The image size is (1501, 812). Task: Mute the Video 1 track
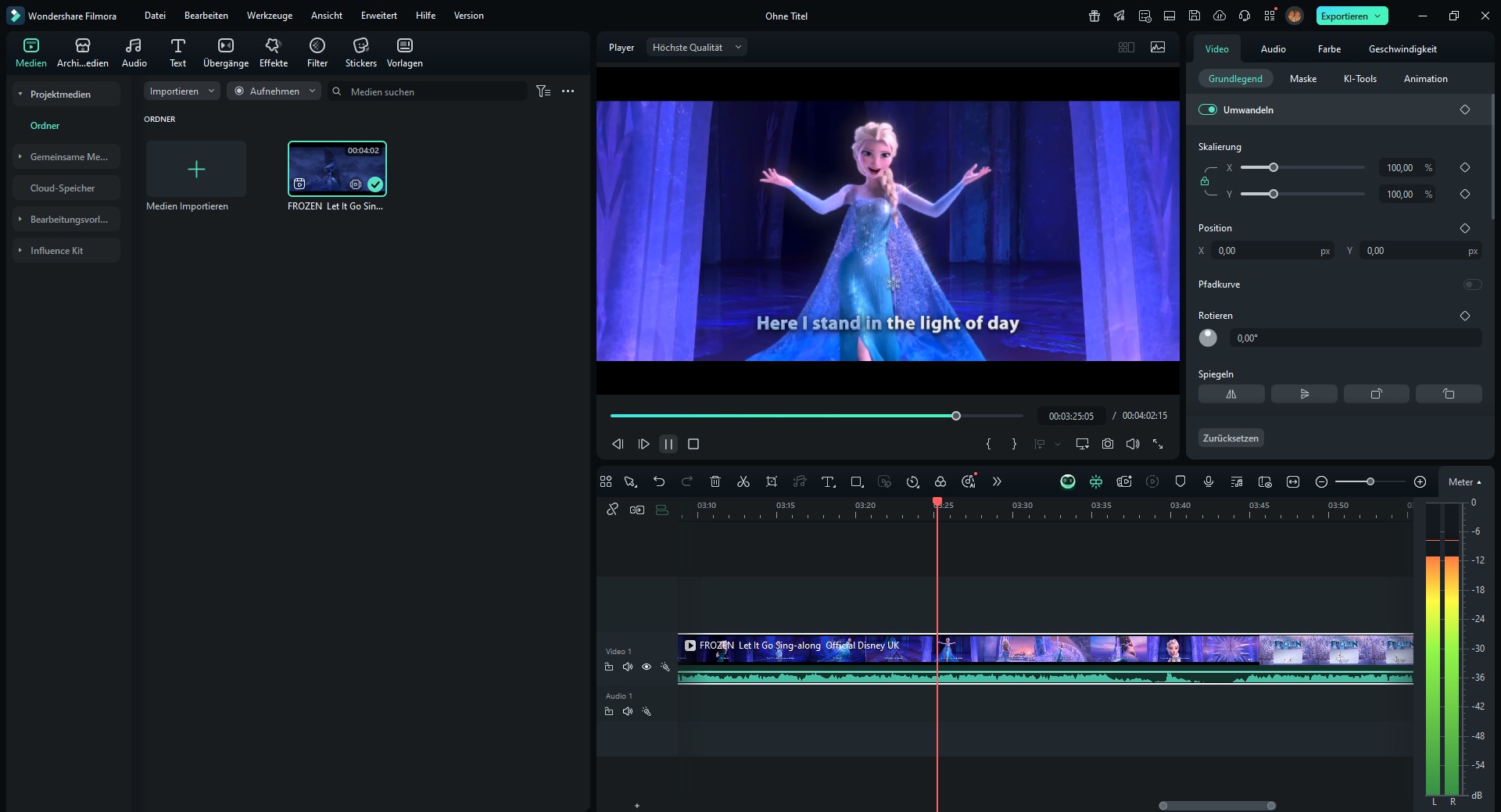click(x=628, y=667)
